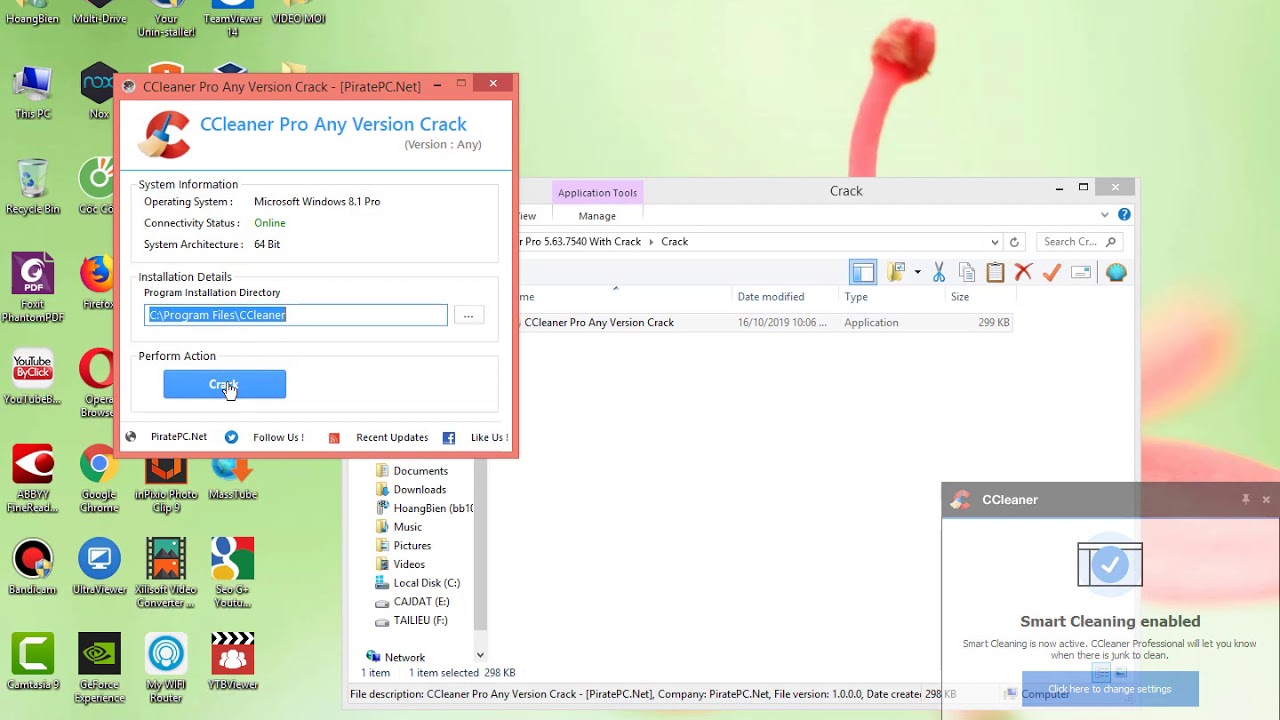Open the directory browse '...' button
The width and height of the screenshot is (1280, 720).
pyautogui.click(x=468, y=315)
